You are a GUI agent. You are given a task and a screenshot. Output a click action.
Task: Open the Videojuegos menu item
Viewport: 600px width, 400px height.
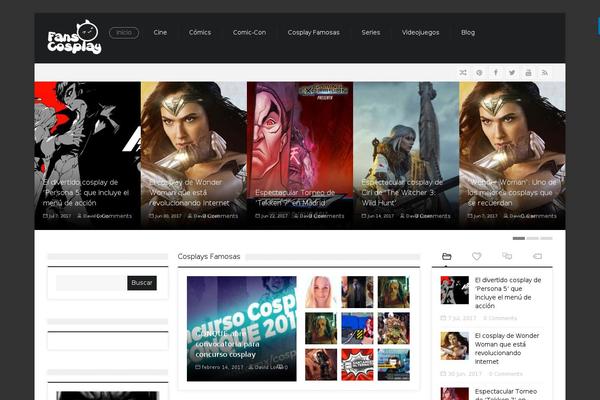click(x=421, y=33)
